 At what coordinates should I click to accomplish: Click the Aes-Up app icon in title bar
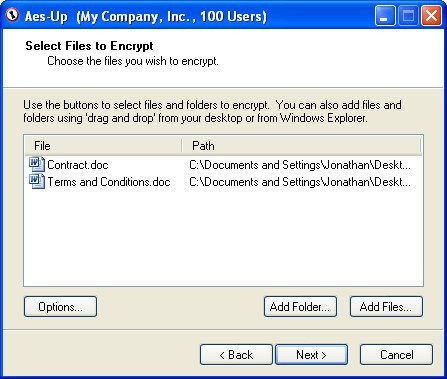(12, 15)
